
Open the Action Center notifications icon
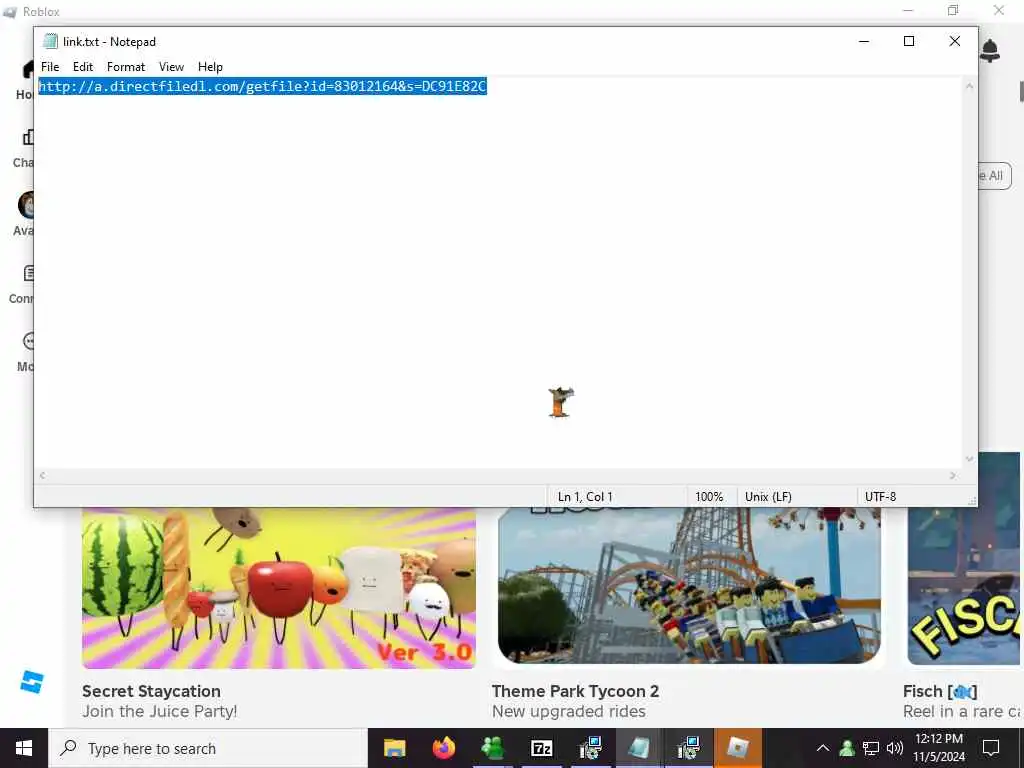(991, 748)
